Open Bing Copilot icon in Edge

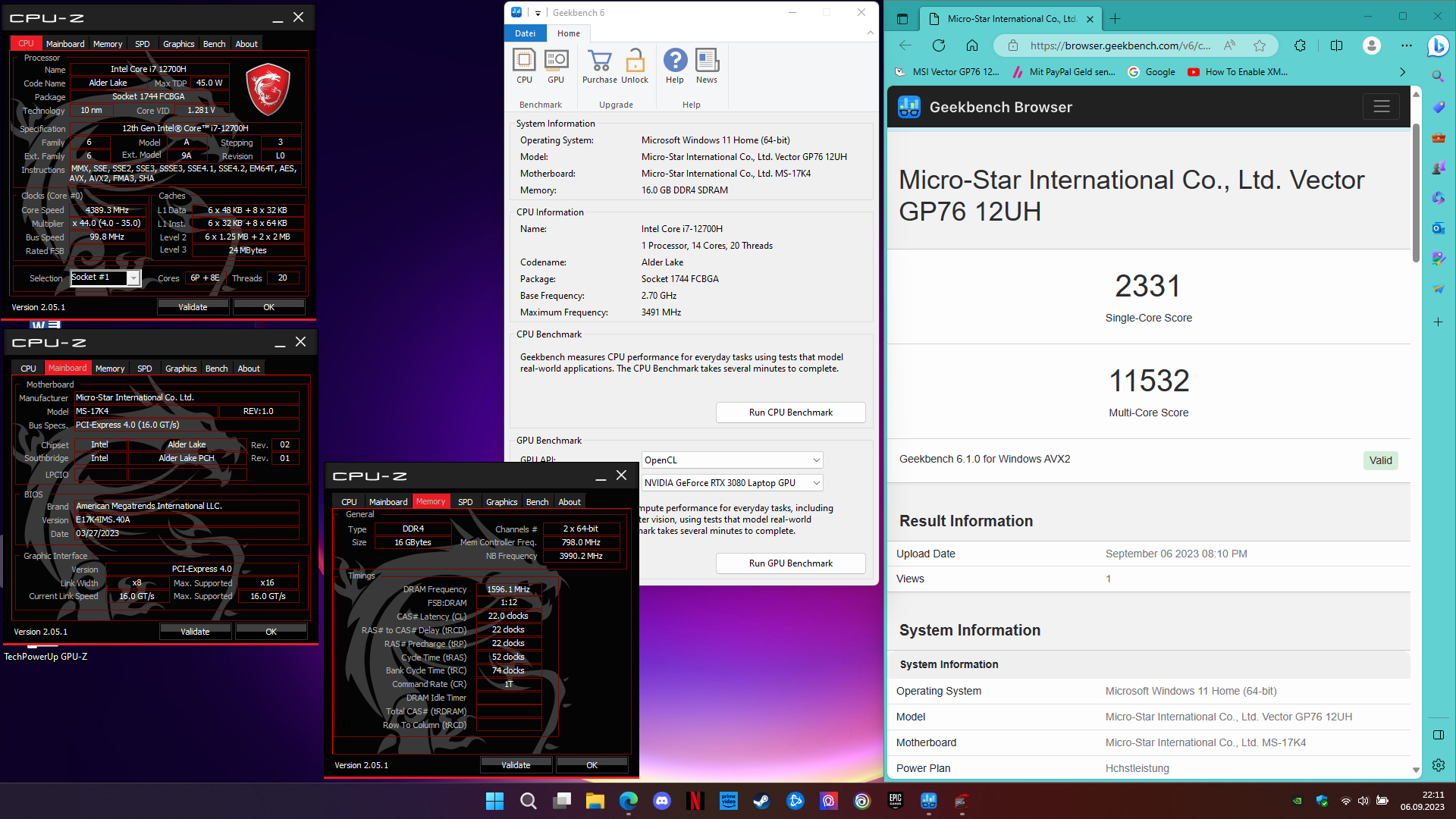pos(1437,46)
